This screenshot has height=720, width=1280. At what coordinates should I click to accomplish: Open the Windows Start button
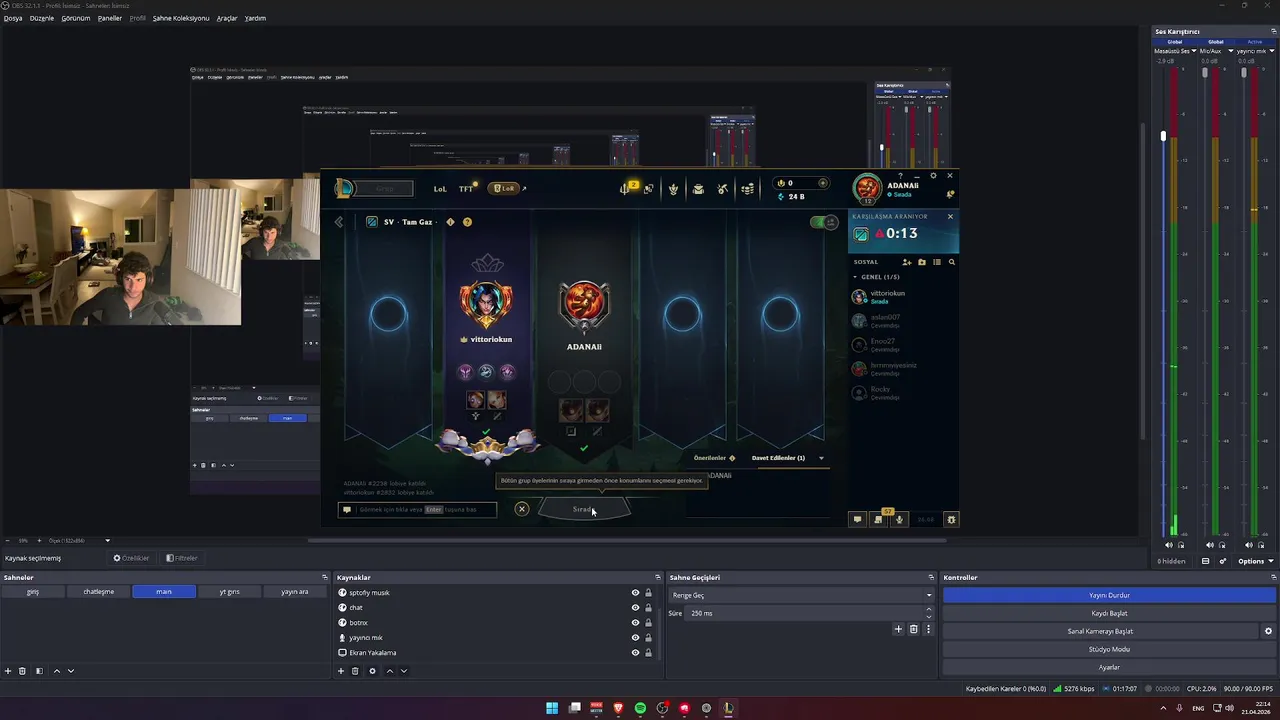tap(552, 708)
